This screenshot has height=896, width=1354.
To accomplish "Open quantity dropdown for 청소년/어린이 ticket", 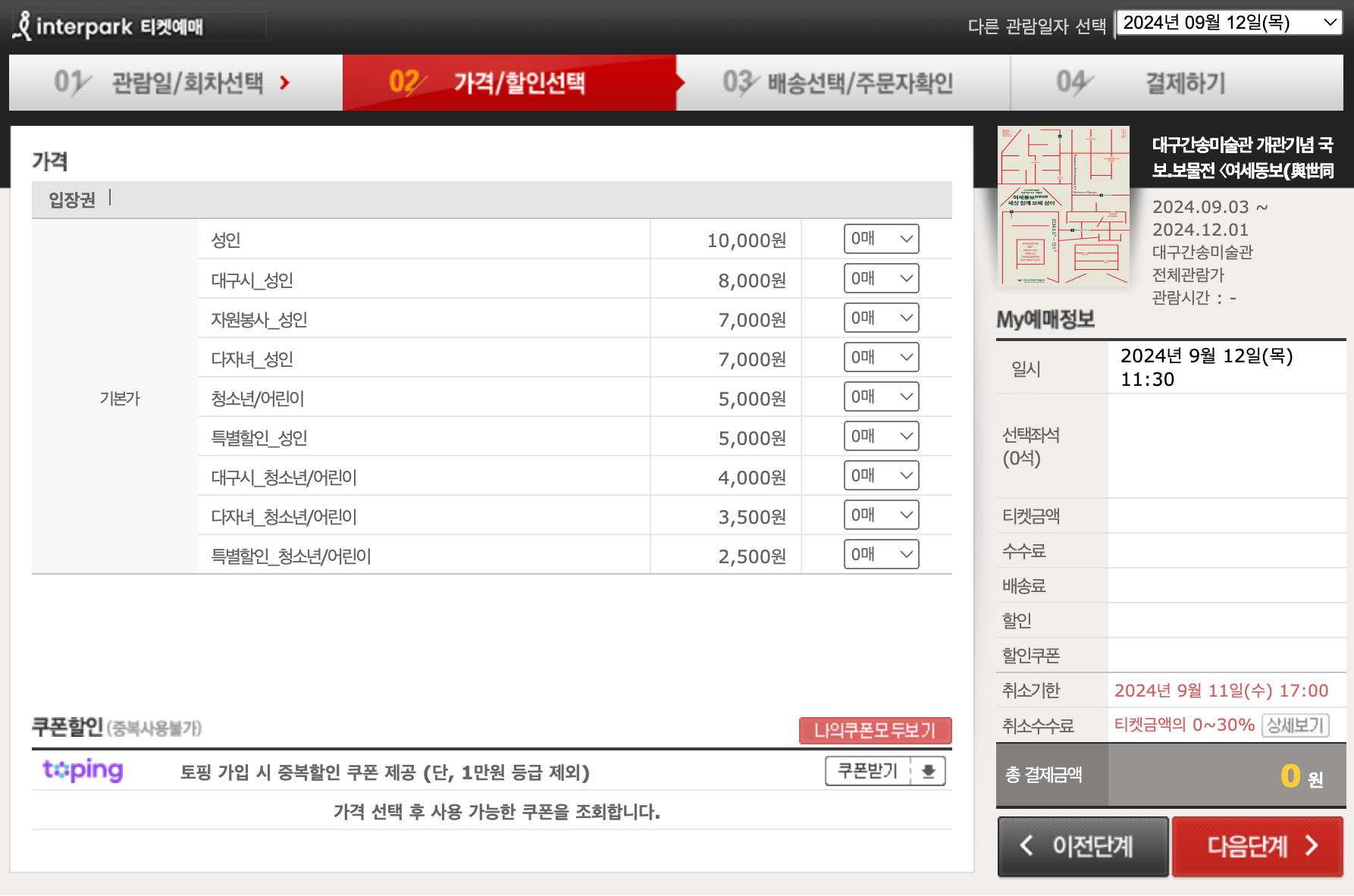I will (x=881, y=396).
